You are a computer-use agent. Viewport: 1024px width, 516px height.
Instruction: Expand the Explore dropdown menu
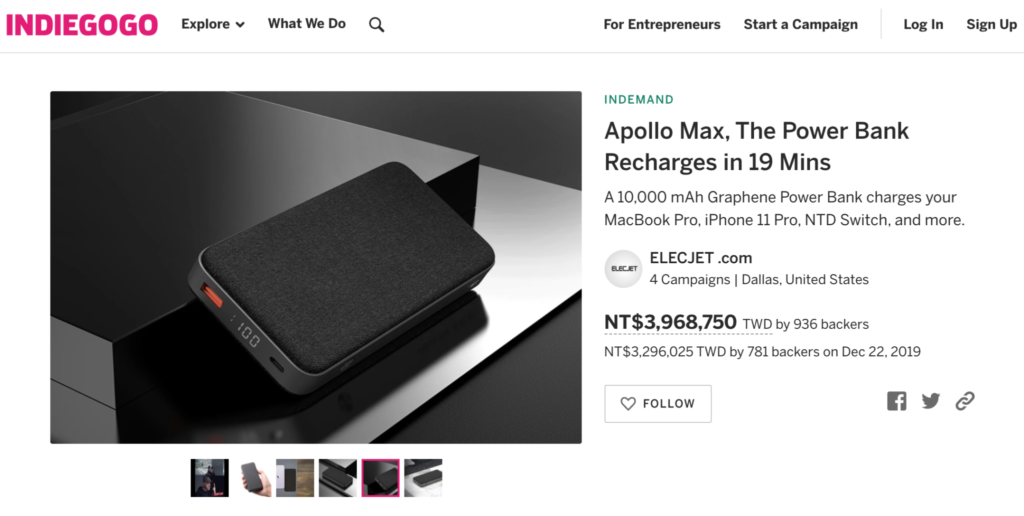[212, 25]
